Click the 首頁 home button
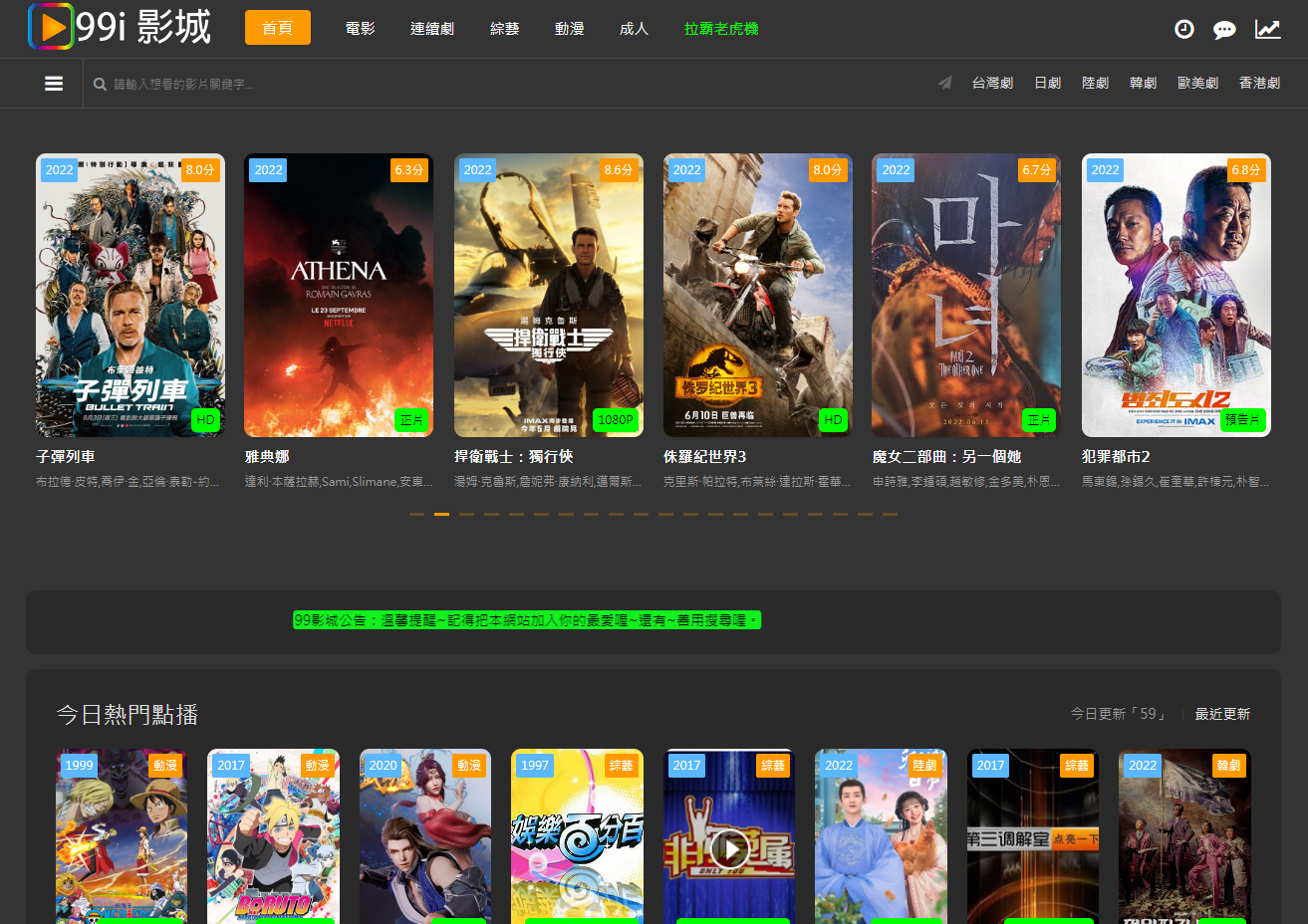The width and height of the screenshot is (1308, 924). point(277,28)
